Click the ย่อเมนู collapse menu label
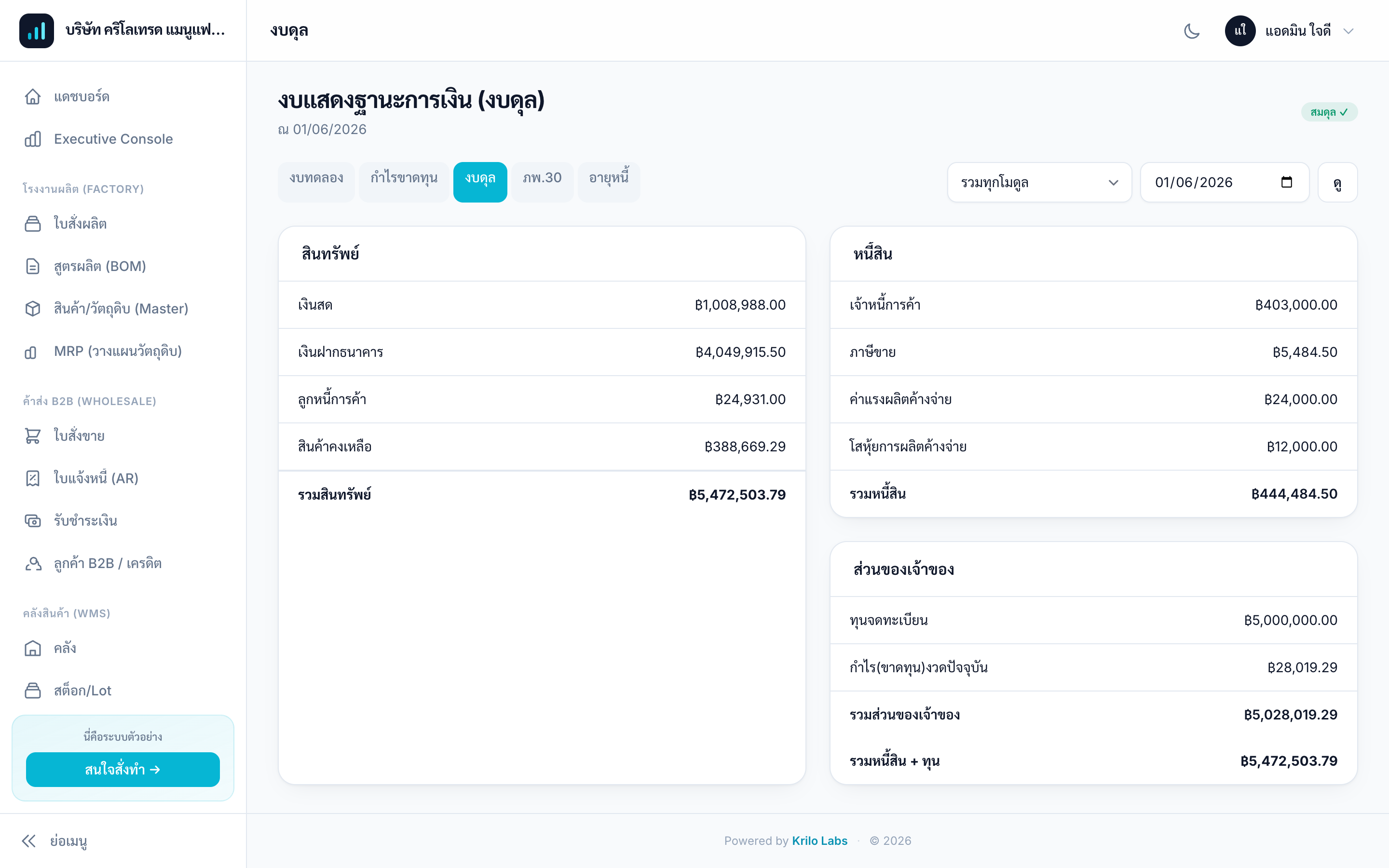Image resolution: width=1389 pixels, height=868 pixels. (x=68, y=841)
